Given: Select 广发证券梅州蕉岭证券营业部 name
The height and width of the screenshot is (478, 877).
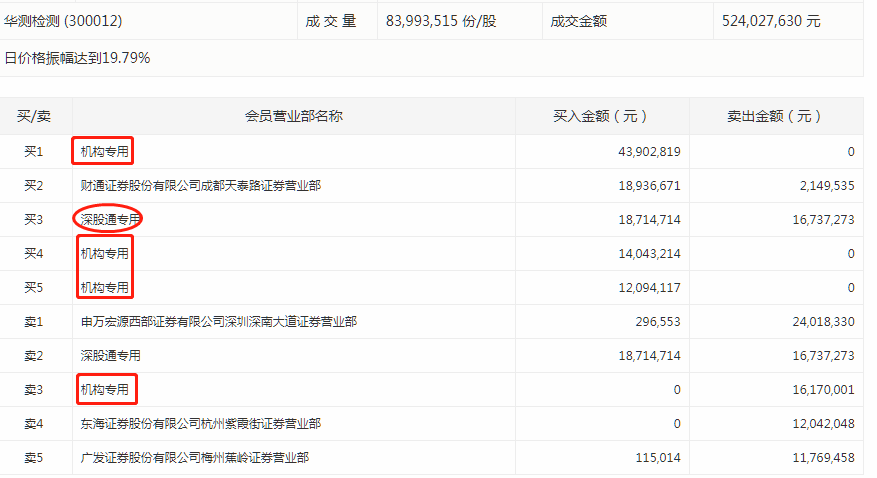Looking at the screenshot, I should coord(194,458).
